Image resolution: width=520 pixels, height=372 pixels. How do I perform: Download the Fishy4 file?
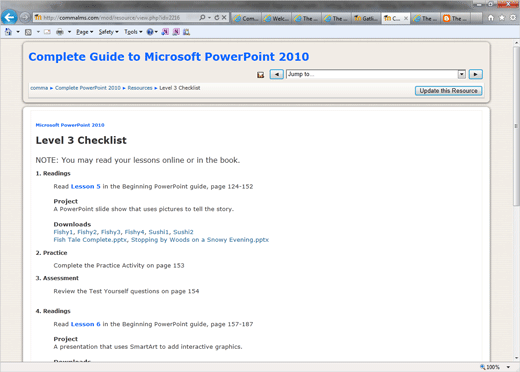point(134,232)
